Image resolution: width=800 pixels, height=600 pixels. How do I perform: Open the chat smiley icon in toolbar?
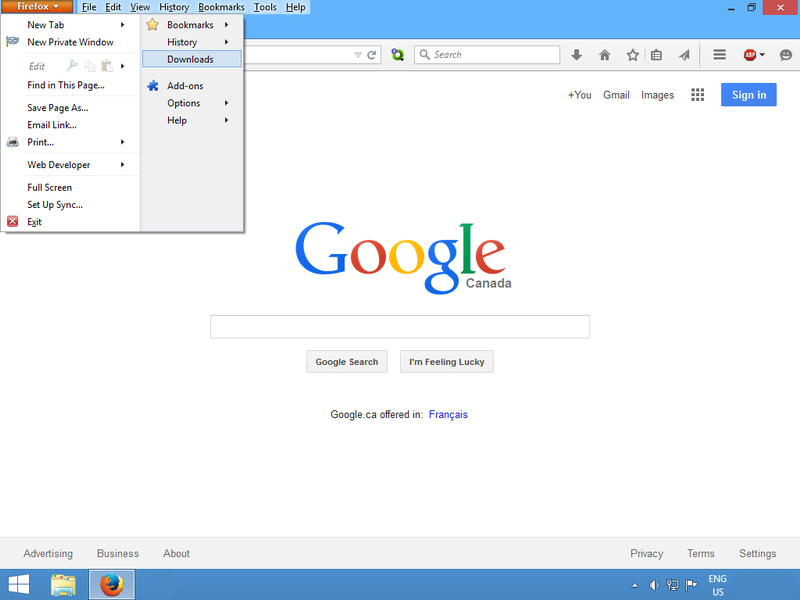(786, 55)
